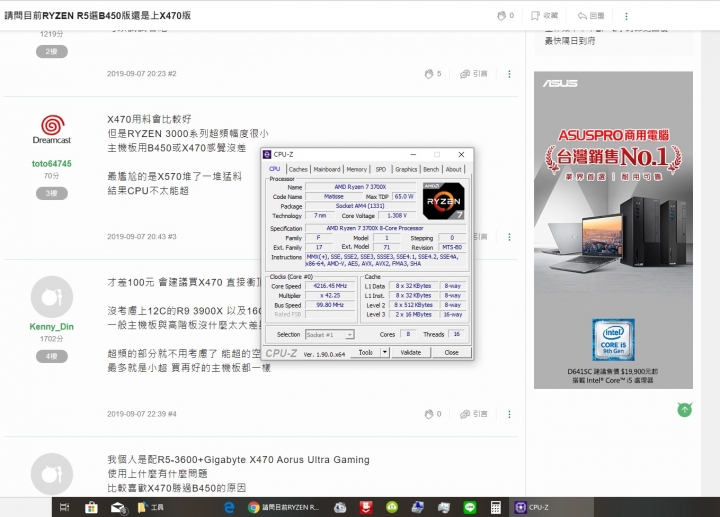Click the Core Voltage value 1.308 V
Screen dimensions: 720x517
coord(397,216)
